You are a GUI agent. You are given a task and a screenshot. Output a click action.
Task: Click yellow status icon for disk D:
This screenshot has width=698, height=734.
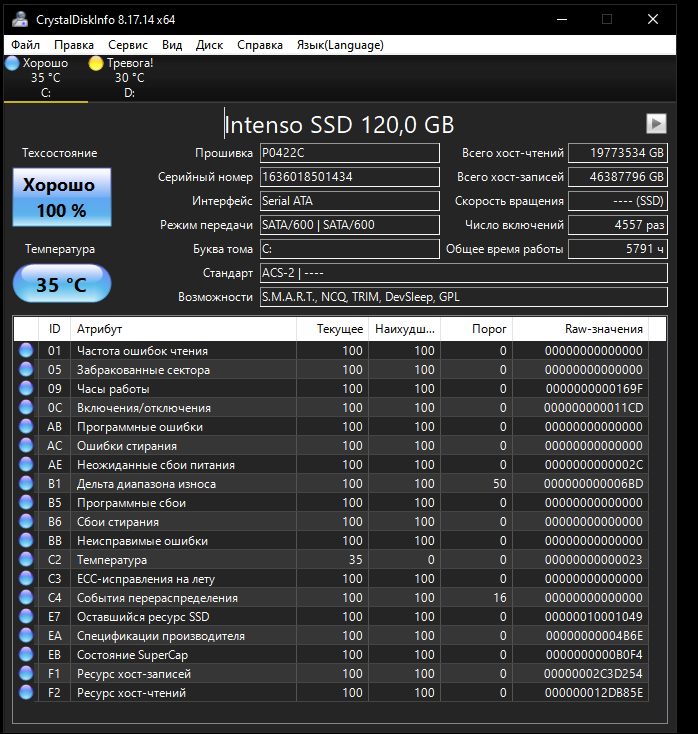click(96, 63)
